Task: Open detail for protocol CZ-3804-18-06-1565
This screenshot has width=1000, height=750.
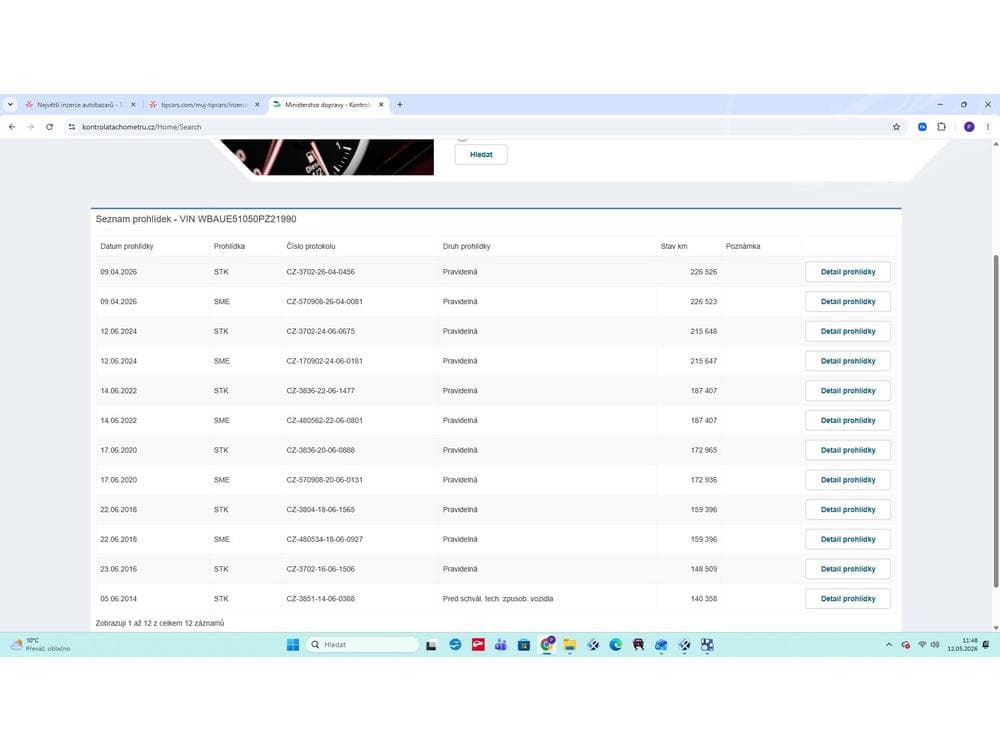Action: click(x=848, y=510)
